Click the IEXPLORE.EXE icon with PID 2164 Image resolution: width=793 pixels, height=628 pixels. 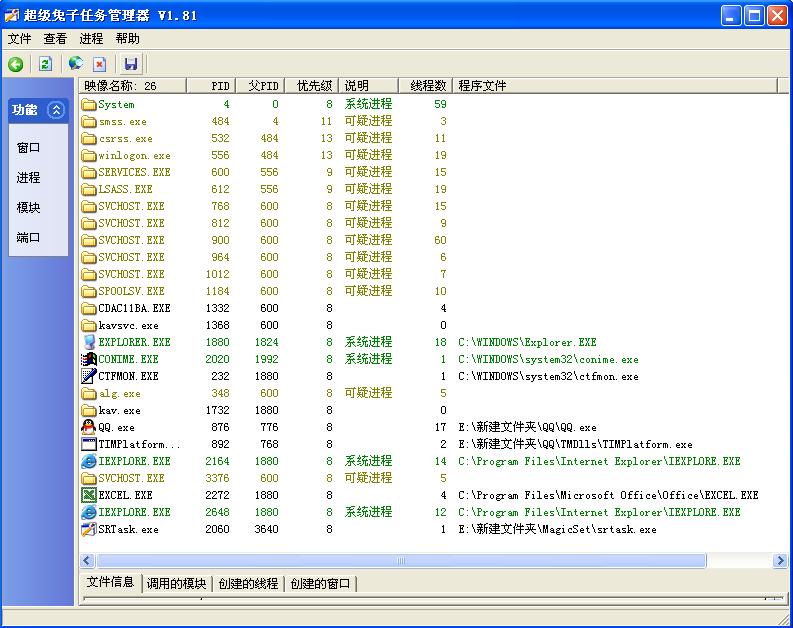(89, 461)
